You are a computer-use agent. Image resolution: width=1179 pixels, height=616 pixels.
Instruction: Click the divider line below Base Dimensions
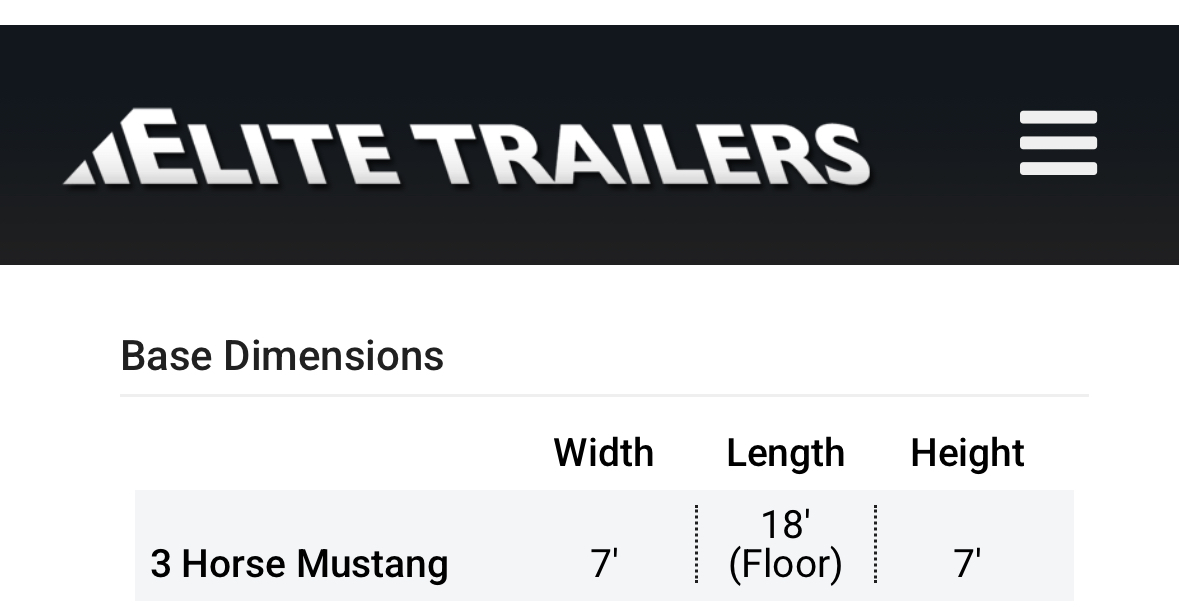point(605,395)
